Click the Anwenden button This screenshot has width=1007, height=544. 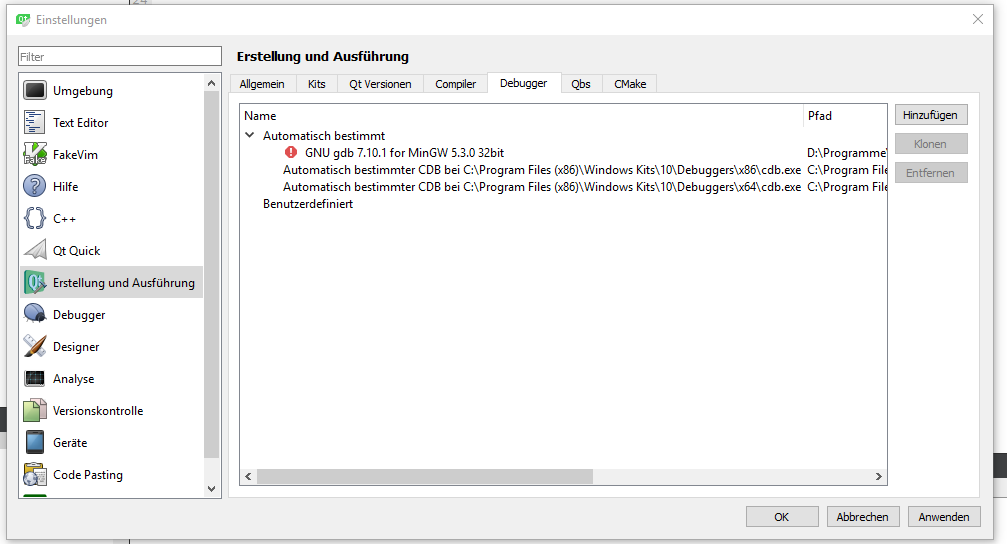click(944, 517)
